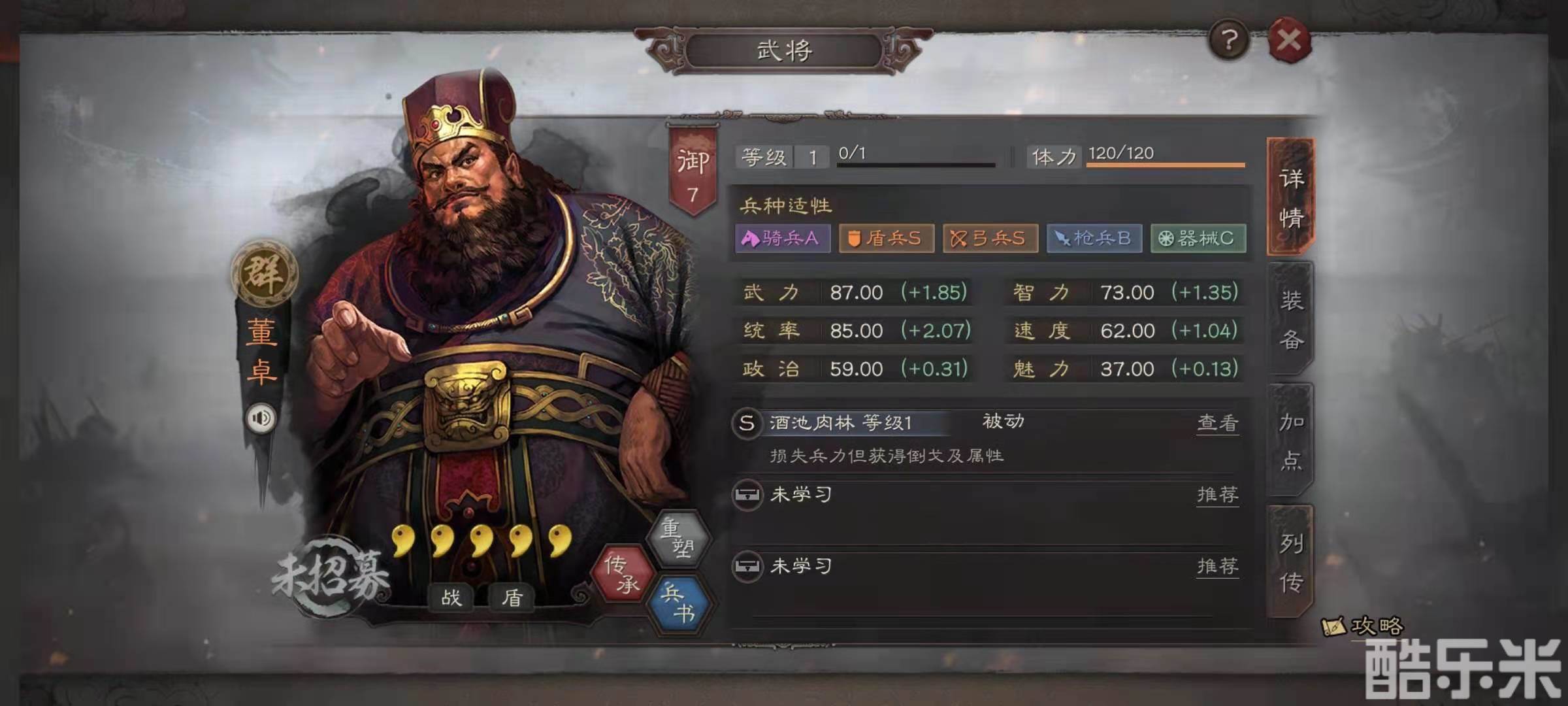Play Dong Zhuo voice speaker icon
1568x706 pixels.
pos(261,418)
